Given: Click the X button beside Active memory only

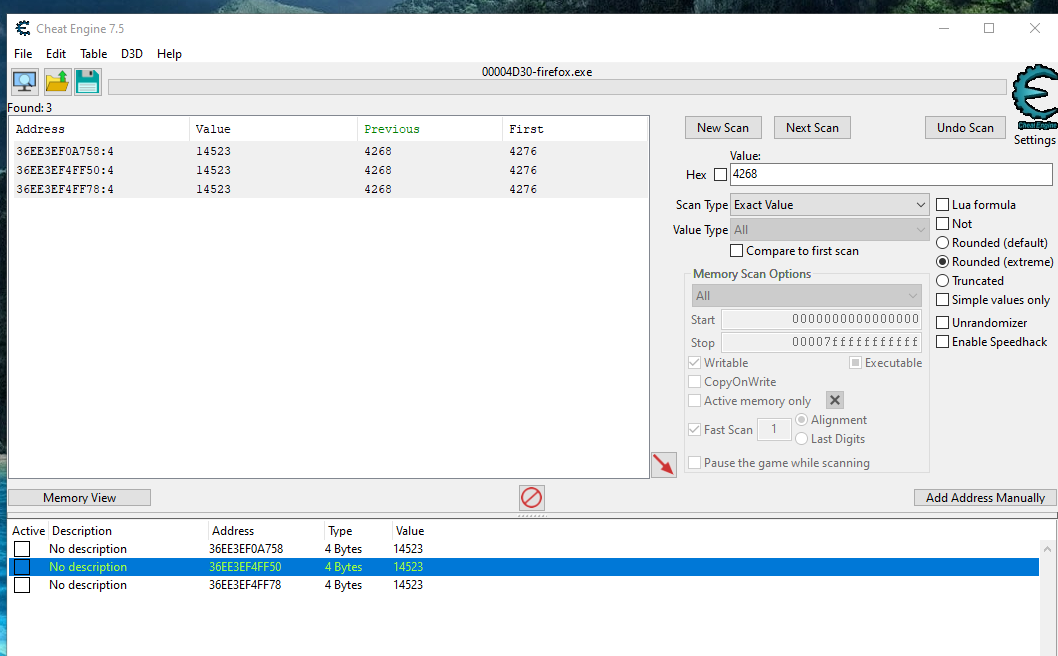Looking at the screenshot, I should [x=835, y=400].
